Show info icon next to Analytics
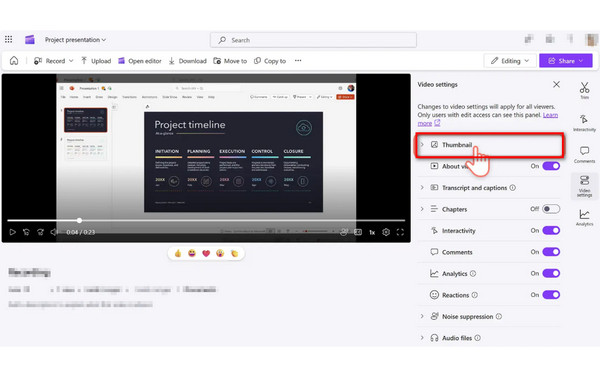 click(473, 273)
